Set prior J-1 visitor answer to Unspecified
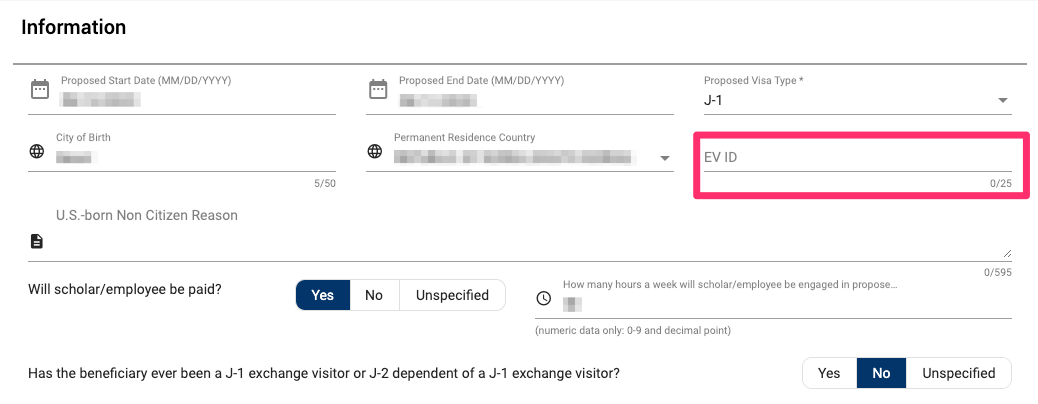Image resolution: width=1038 pixels, height=404 pixels. [958, 373]
